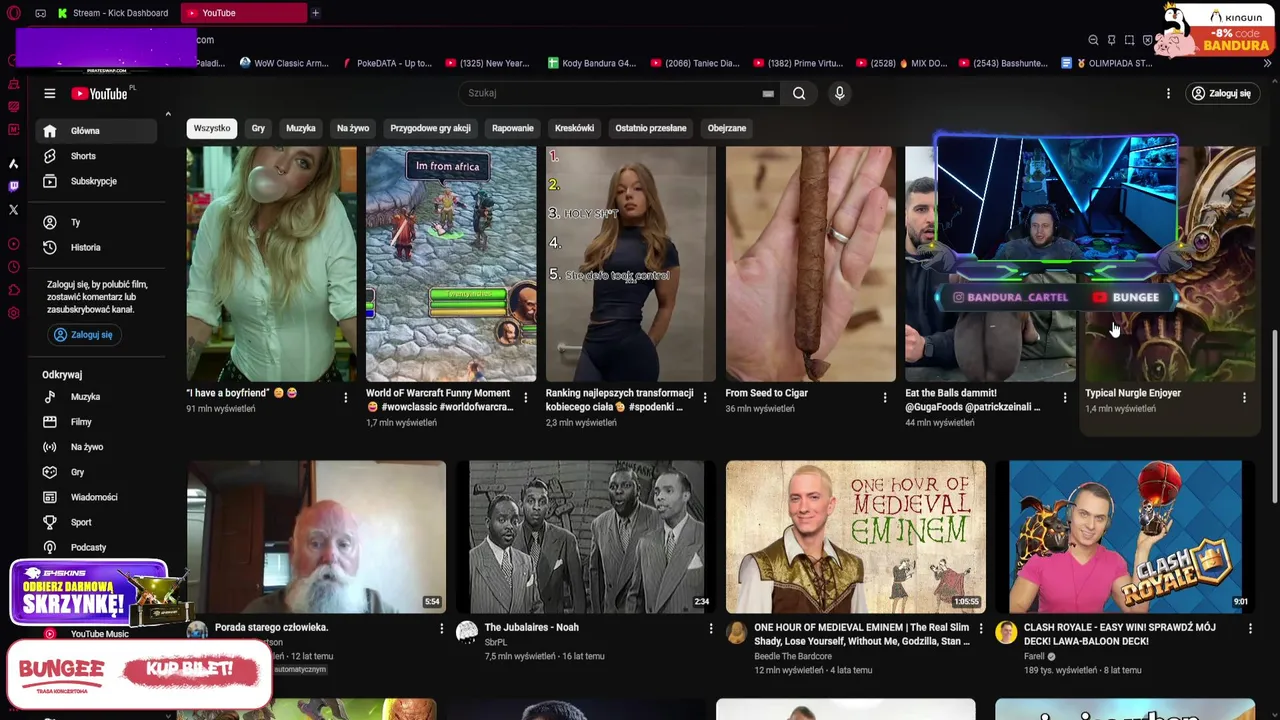Open YouTube settings three-dot menu
This screenshot has width=1280, height=720.
pyautogui.click(x=1168, y=93)
